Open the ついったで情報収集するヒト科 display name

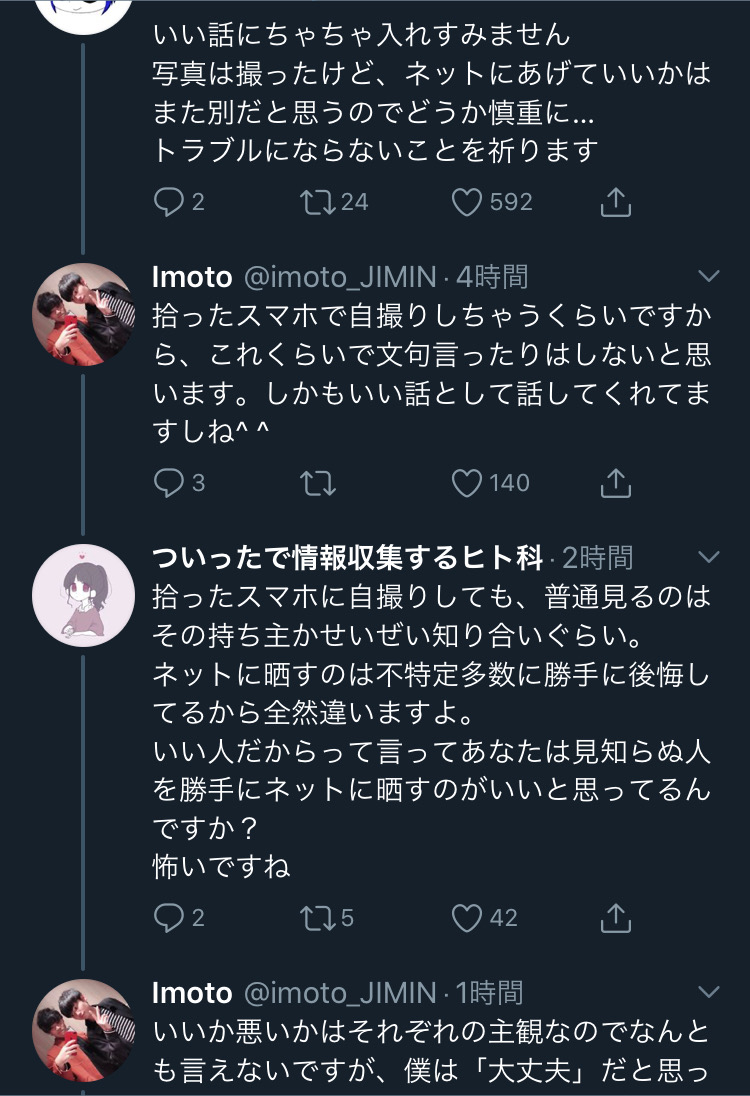pos(348,557)
